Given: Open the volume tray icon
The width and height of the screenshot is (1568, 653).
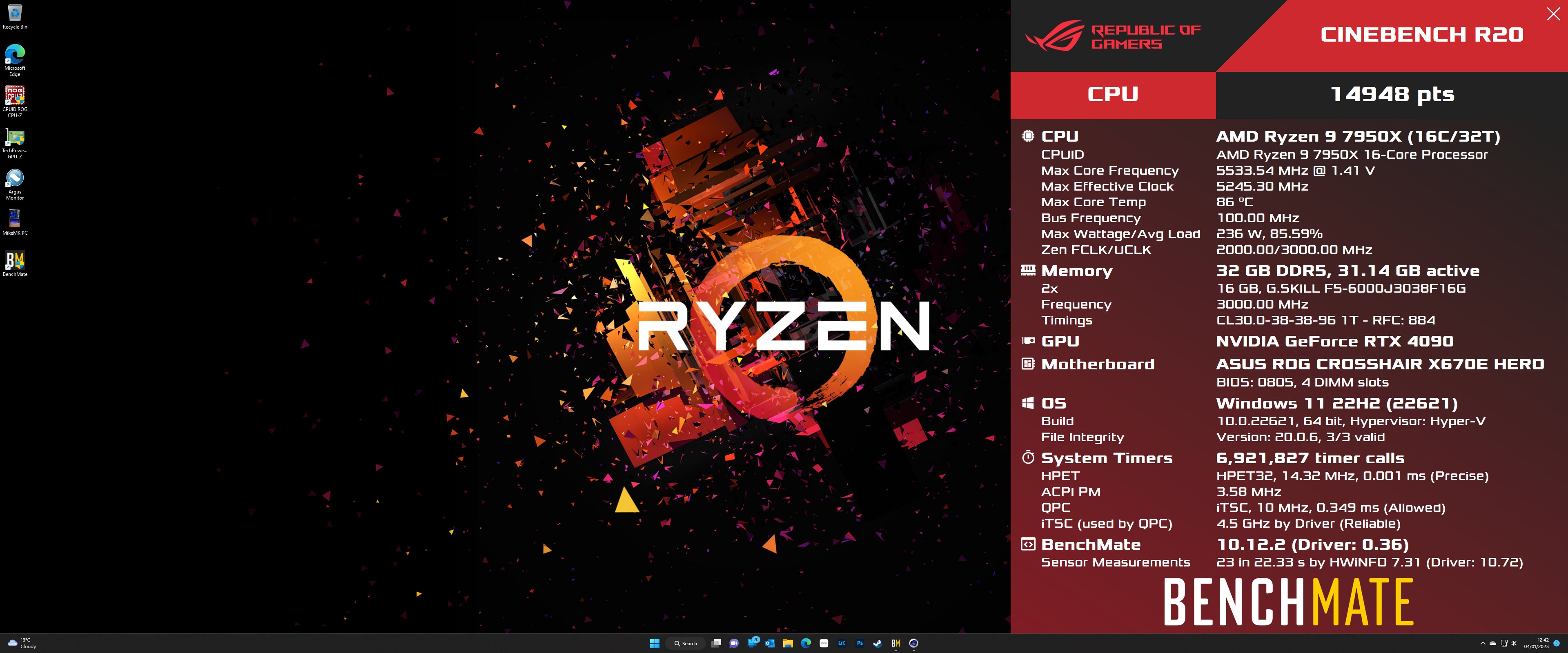Looking at the screenshot, I should coord(1514,643).
